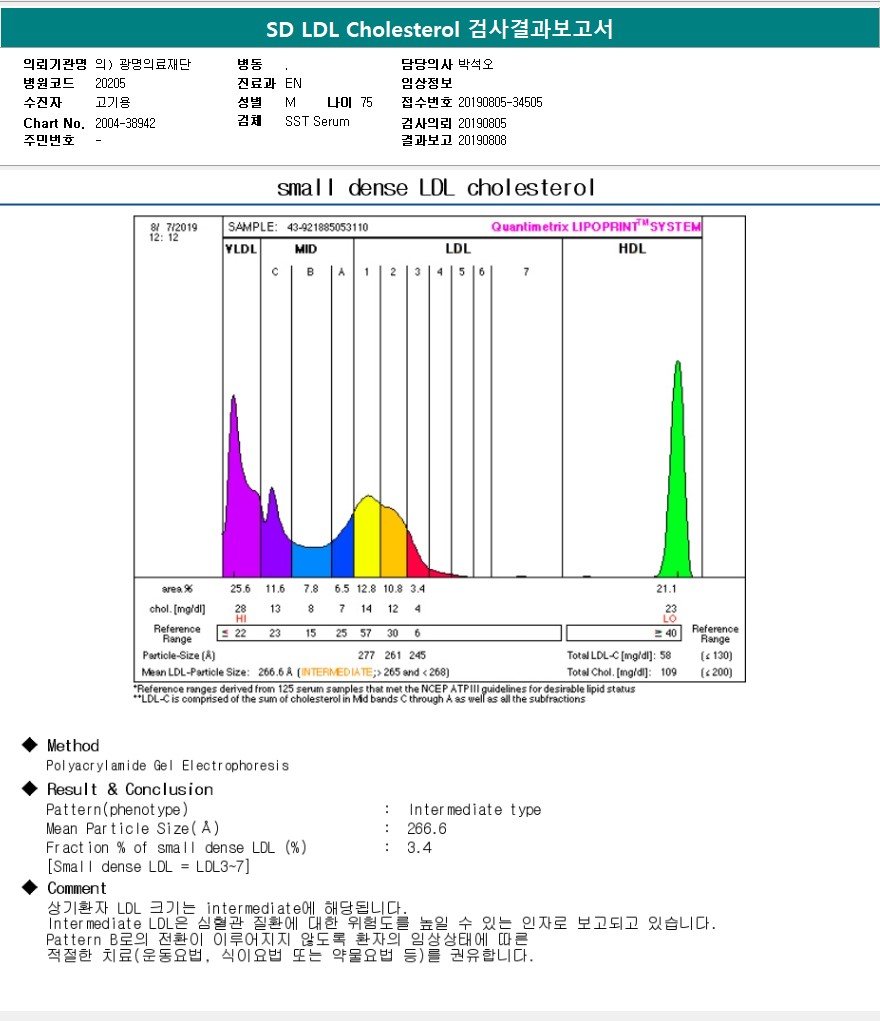The height and width of the screenshot is (1021, 880).
Task: Select attending doctor name "박석오"
Action: 475,64
